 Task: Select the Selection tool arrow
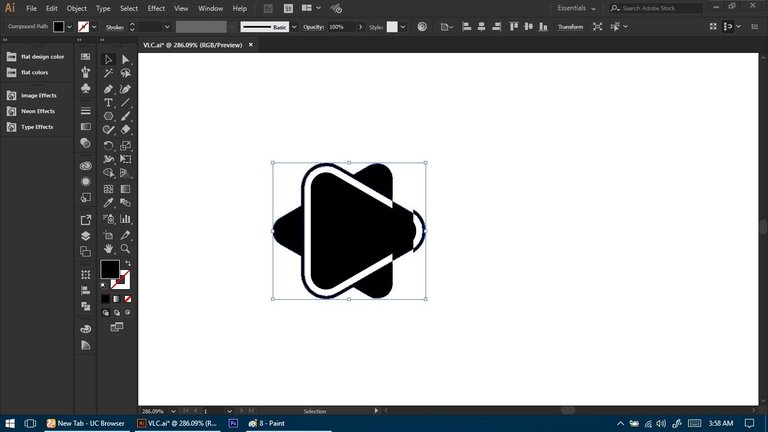click(x=108, y=59)
